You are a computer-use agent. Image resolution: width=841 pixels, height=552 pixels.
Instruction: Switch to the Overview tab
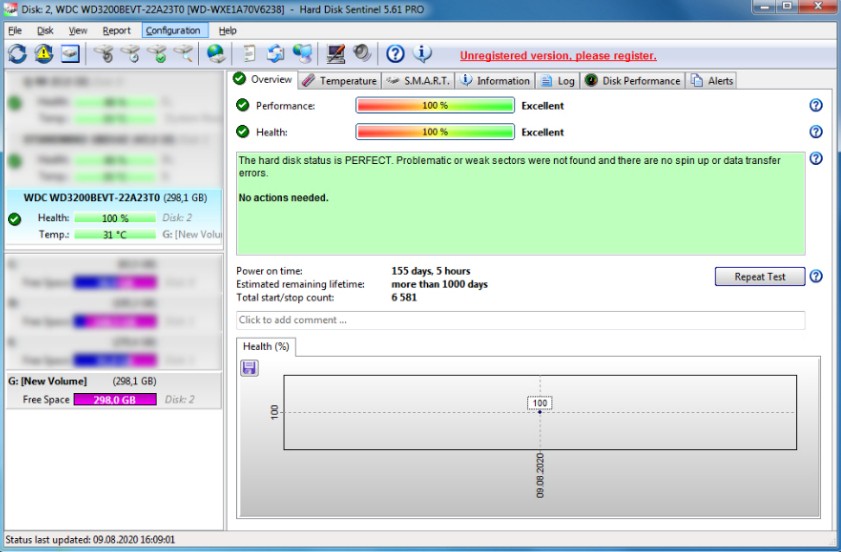click(x=263, y=79)
